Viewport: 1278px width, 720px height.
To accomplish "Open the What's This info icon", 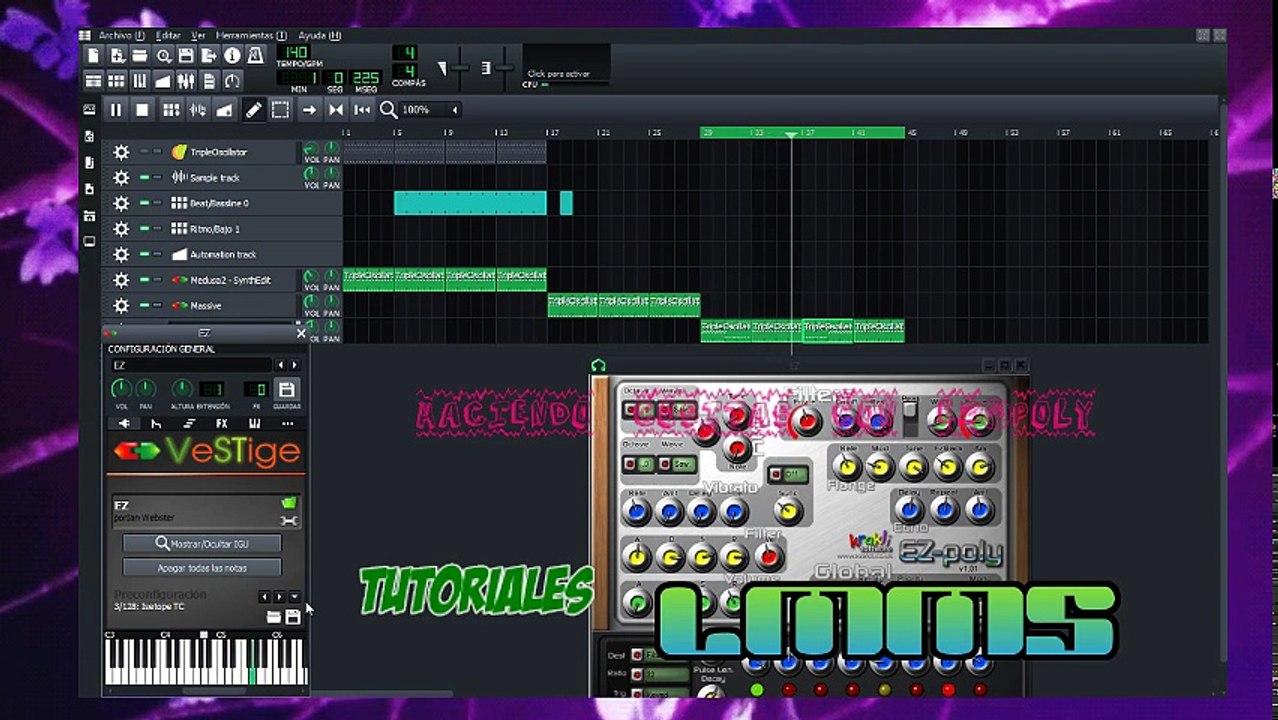I will click(x=232, y=56).
